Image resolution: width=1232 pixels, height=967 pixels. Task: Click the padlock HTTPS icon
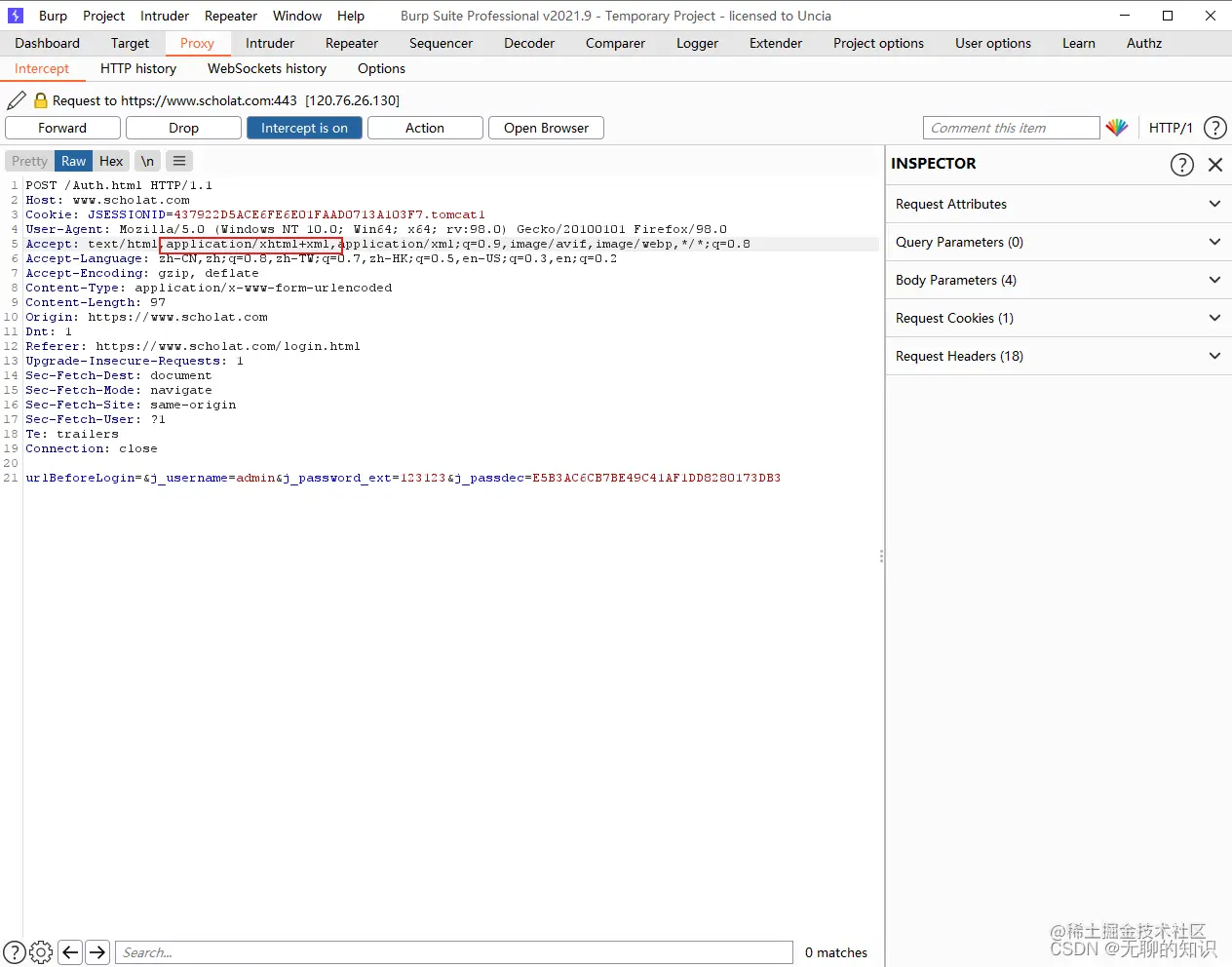41,100
